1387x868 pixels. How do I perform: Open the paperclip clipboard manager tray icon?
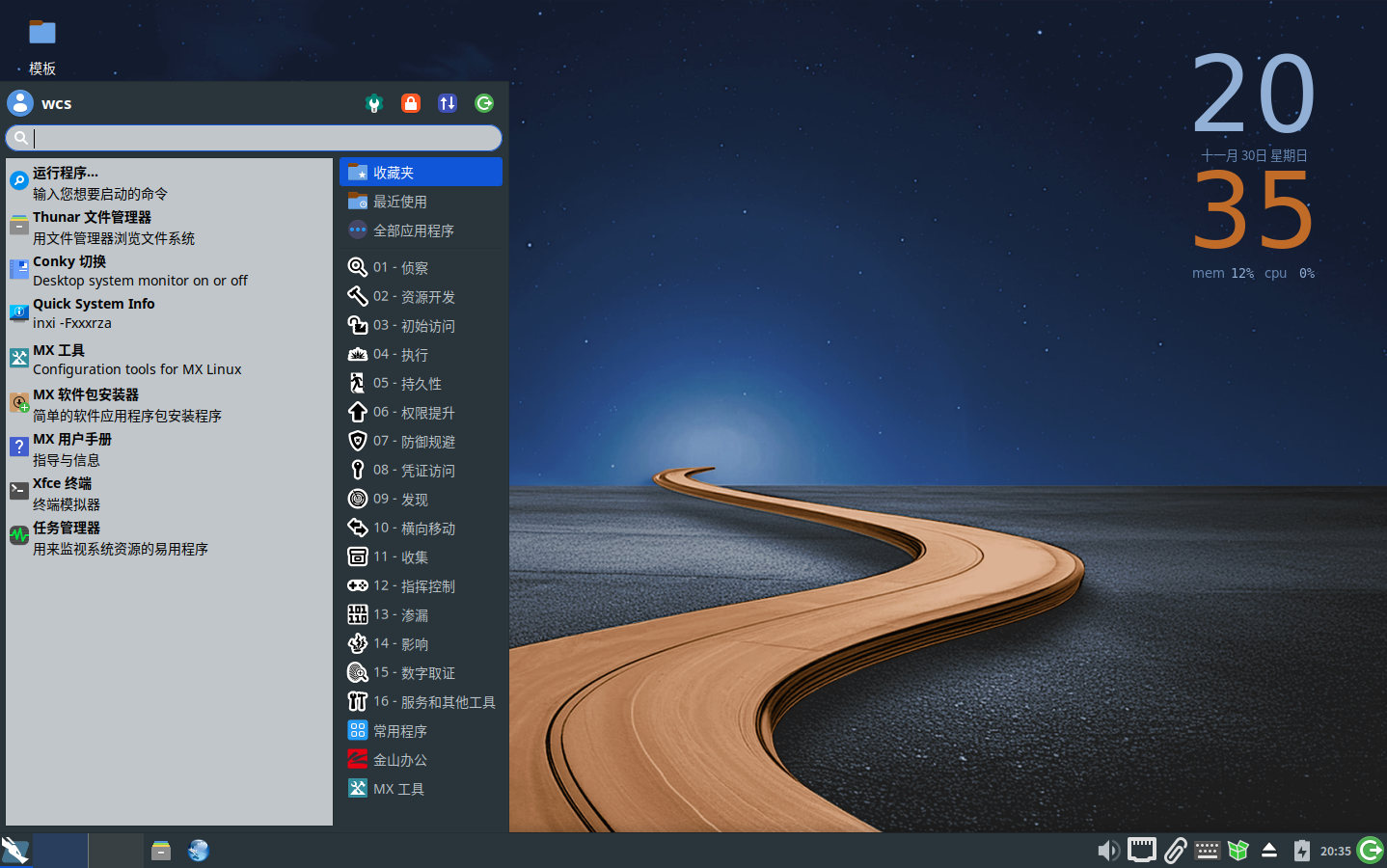click(1175, 850)
